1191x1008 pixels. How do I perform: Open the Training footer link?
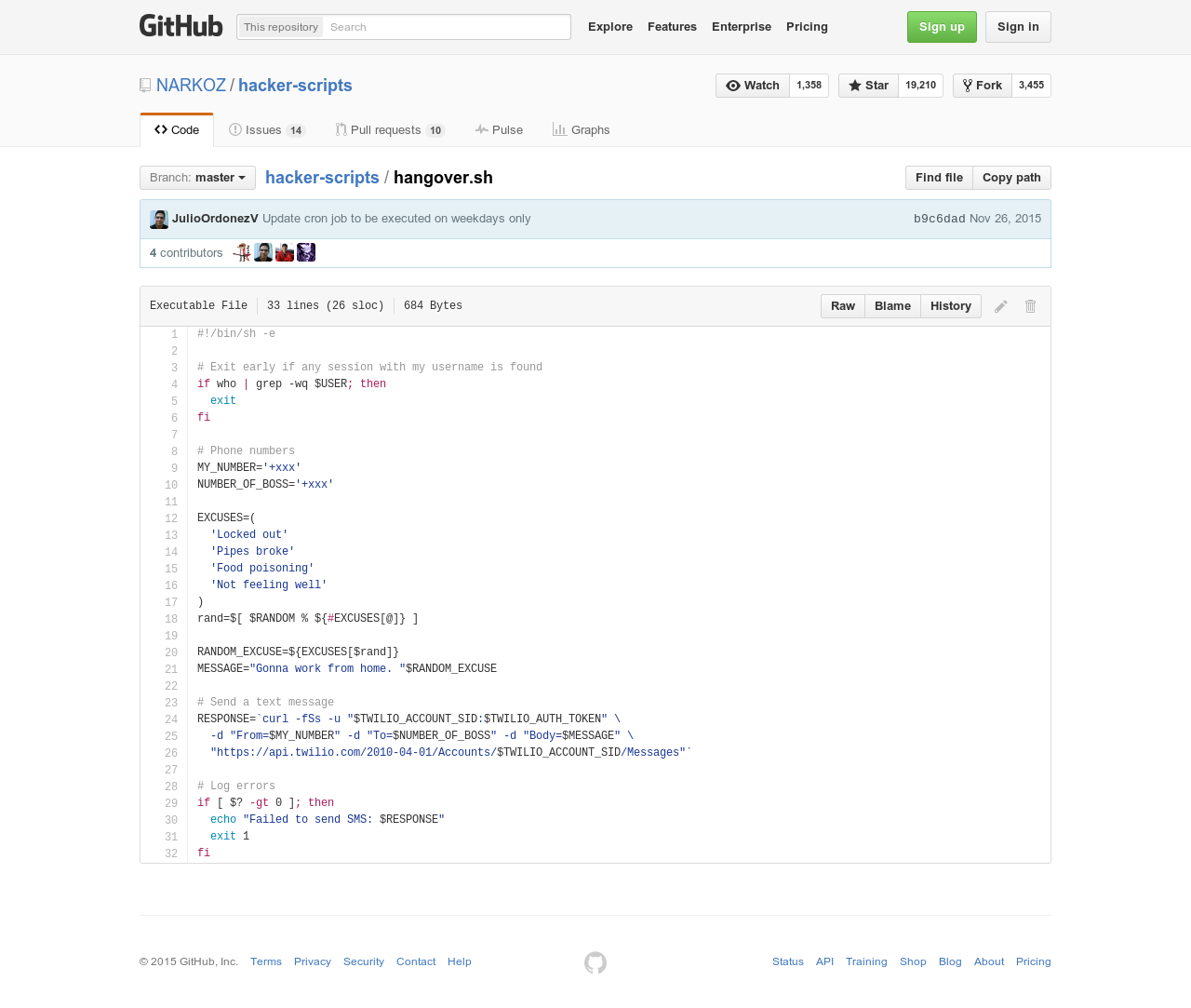866,961
